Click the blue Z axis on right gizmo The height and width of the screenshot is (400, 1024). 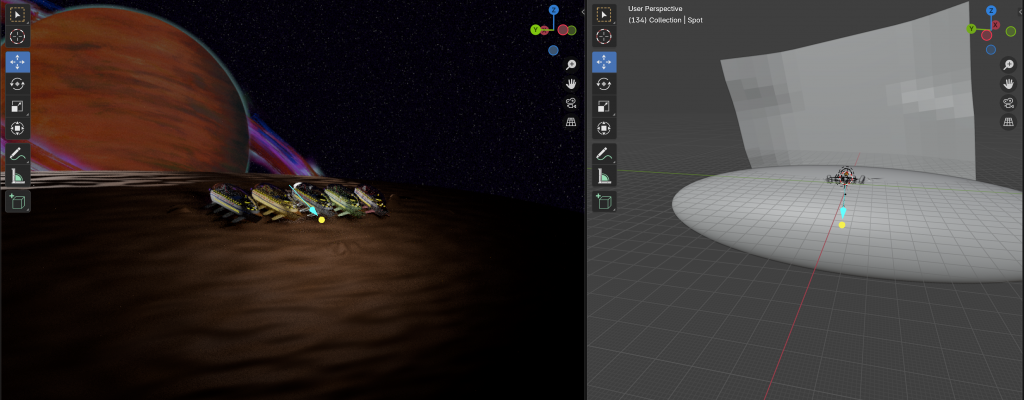coord(990,10)
